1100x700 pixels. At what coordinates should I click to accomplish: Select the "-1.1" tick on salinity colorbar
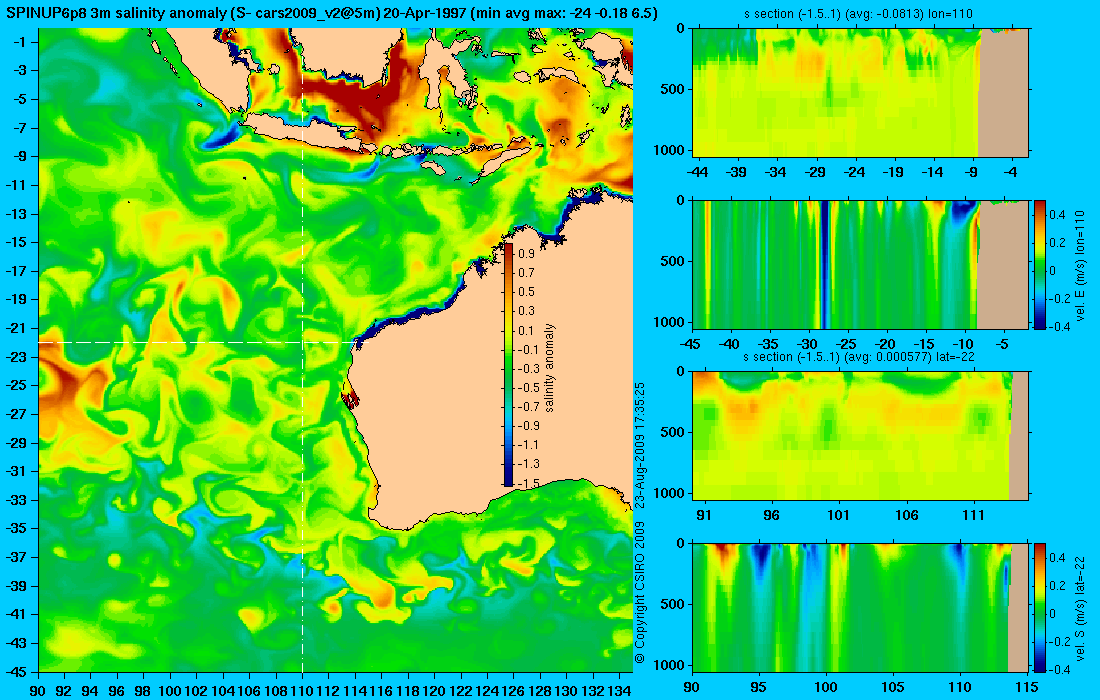click(x=527, y=445)
